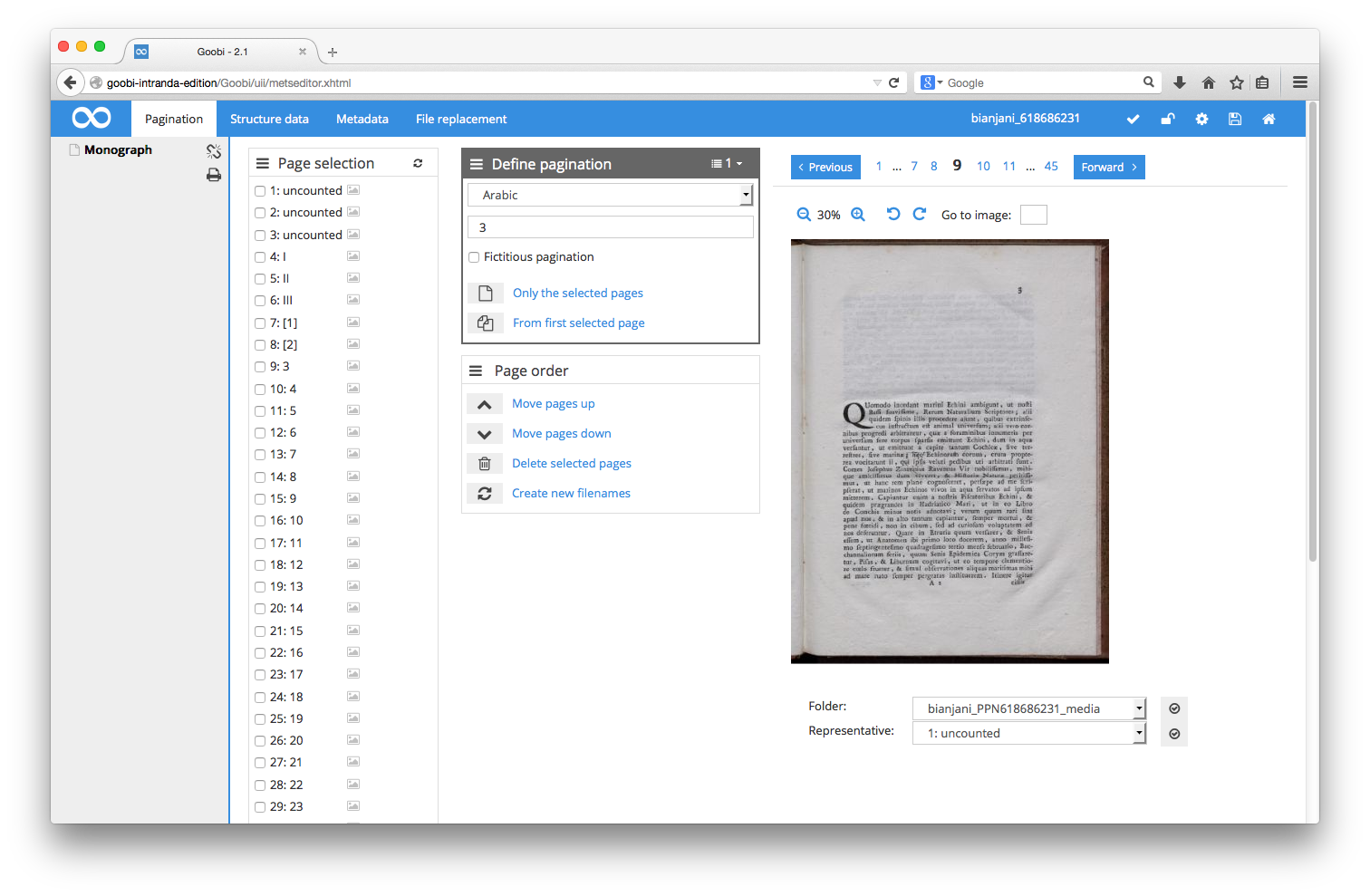1370x896 pixels.
Task: Click the unlock icon in header
Action: tap(1168, 119)
